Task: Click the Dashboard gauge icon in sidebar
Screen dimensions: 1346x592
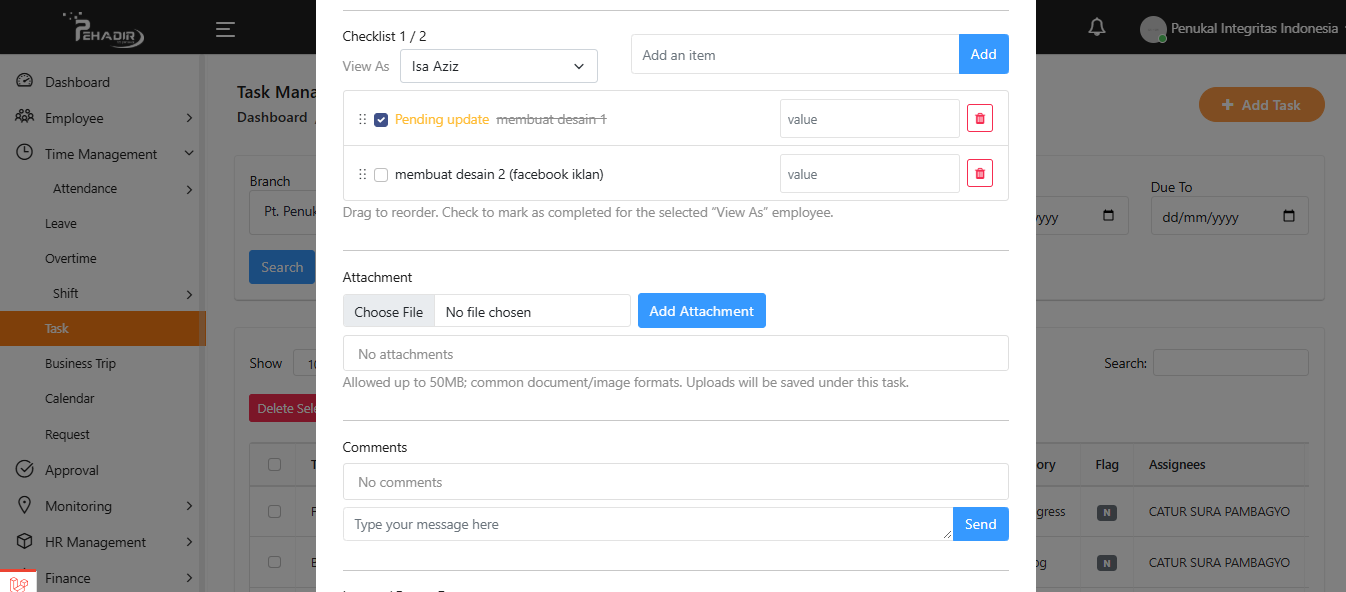Action: tap(25, 81)
